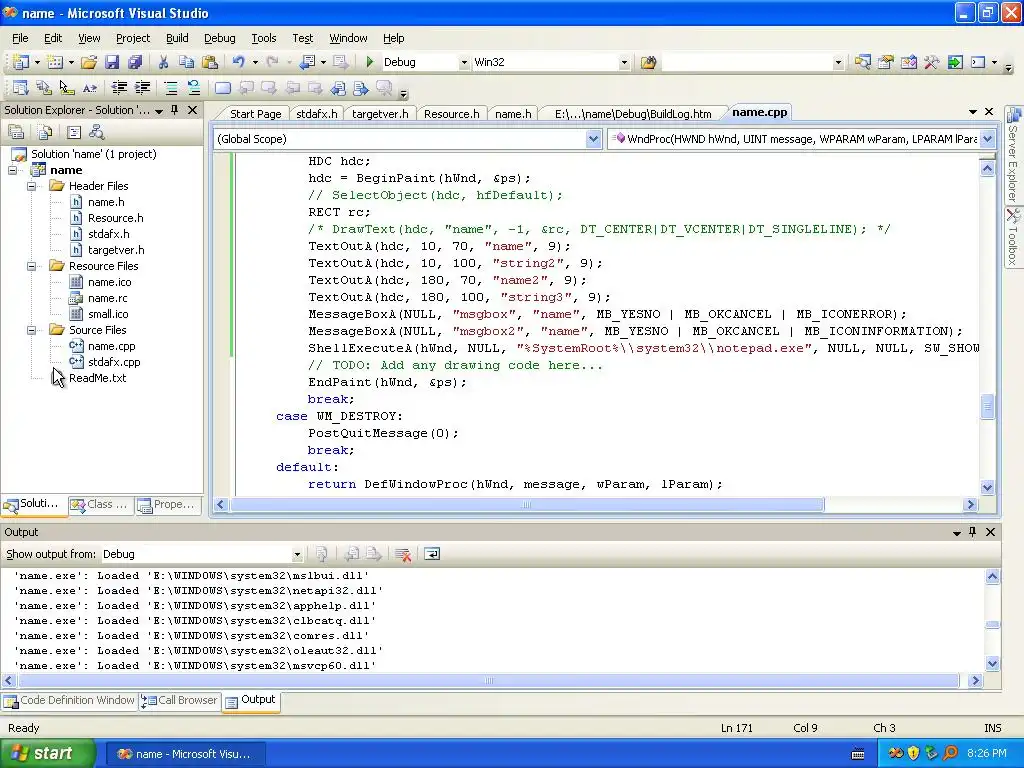
Task: Open the Build menu
Action: click(177, 38)
